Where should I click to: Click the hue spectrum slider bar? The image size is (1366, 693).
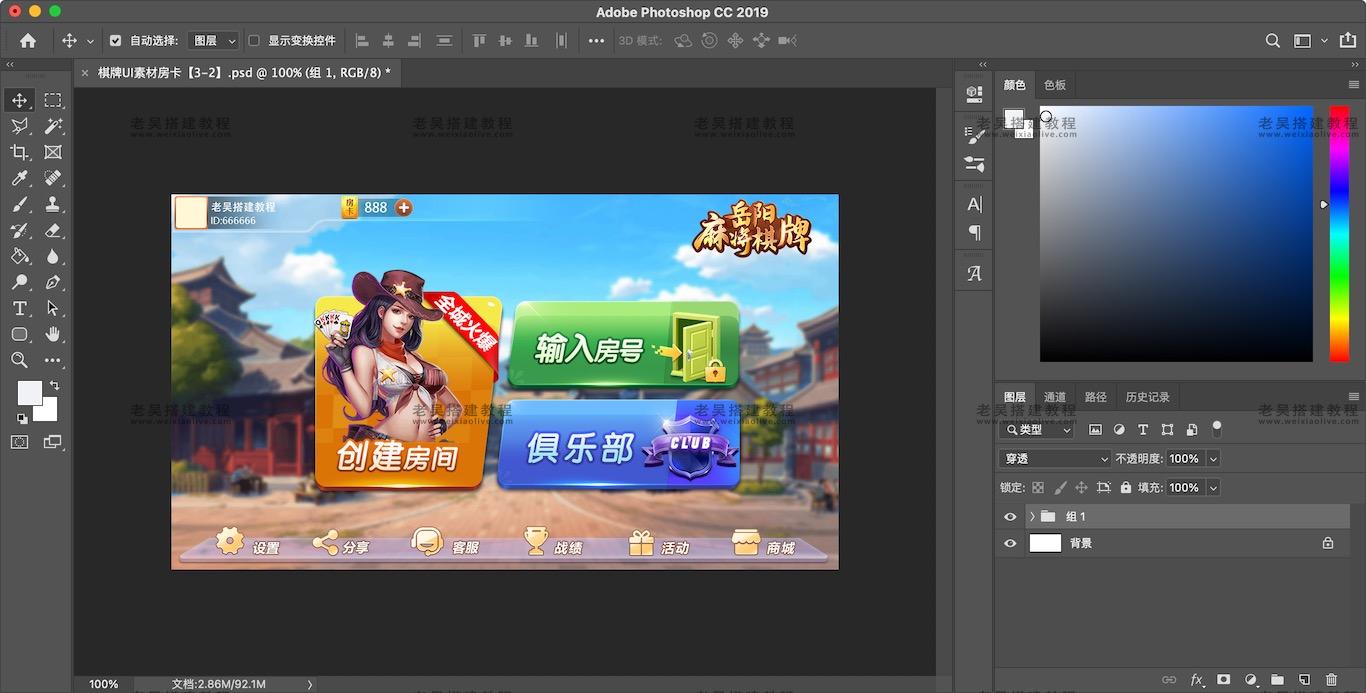coord(1338,233)
